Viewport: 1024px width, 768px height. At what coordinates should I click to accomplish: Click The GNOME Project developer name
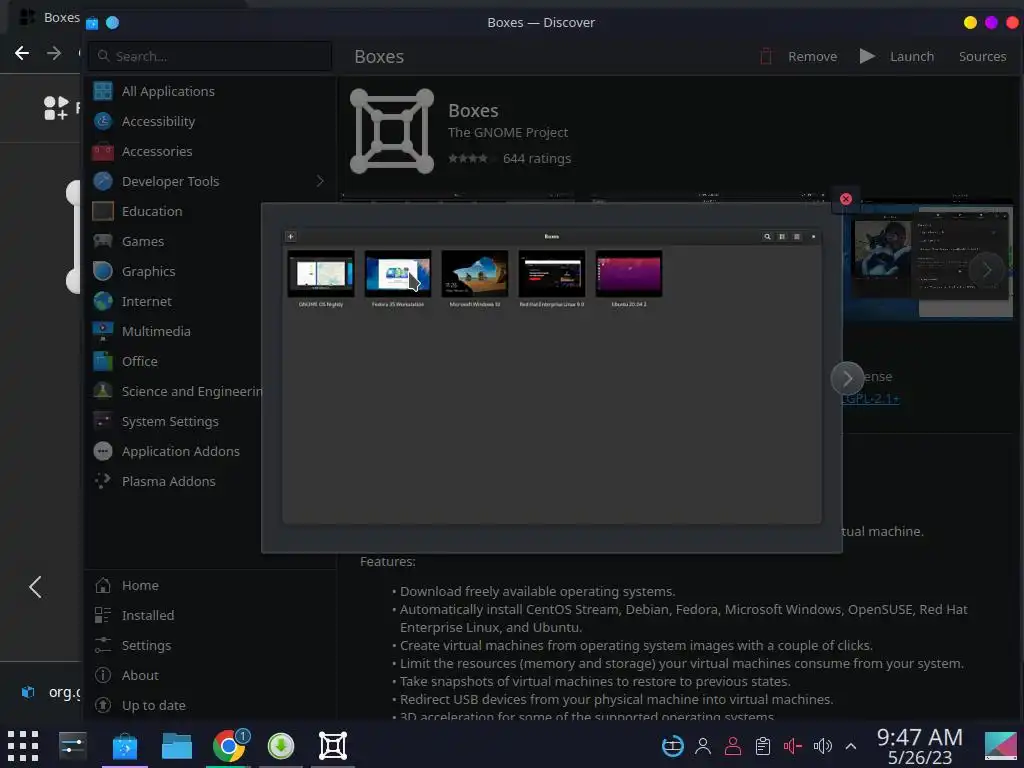pos(507,133)
